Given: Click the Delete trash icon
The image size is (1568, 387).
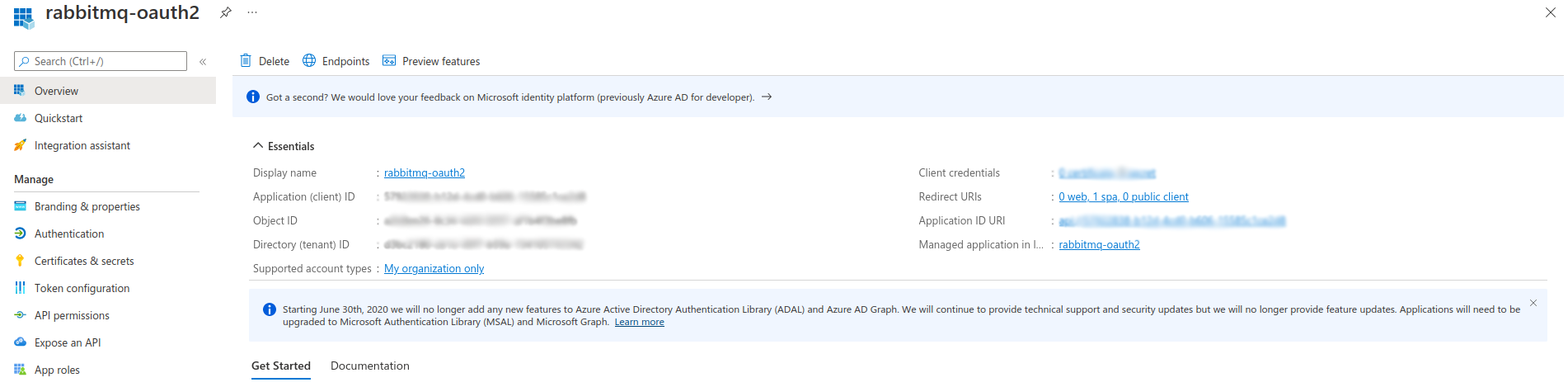Looking at the screenshot, I should point(246,61).
